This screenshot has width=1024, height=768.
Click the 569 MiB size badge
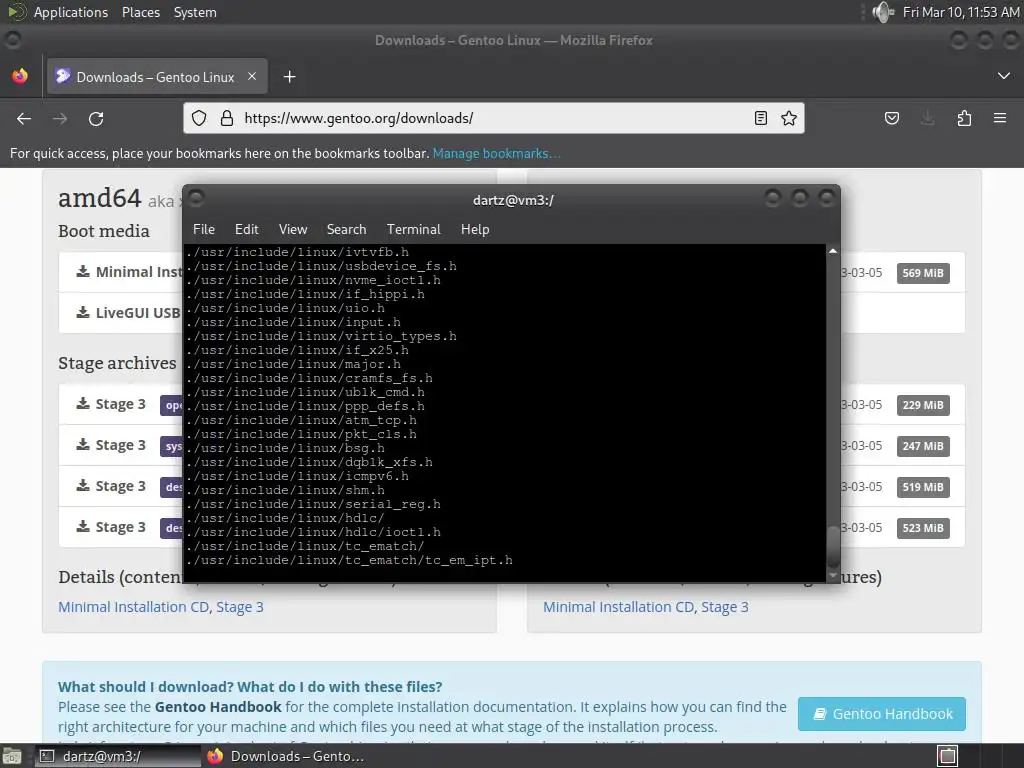(x=923, y=273)
